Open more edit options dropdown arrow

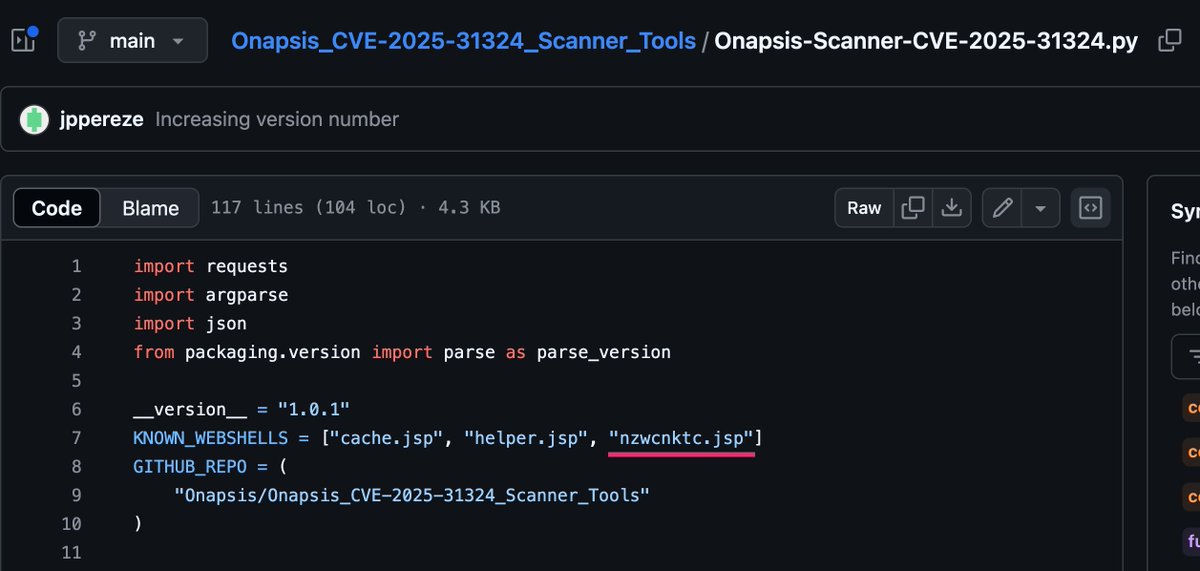coord(1040,208)
